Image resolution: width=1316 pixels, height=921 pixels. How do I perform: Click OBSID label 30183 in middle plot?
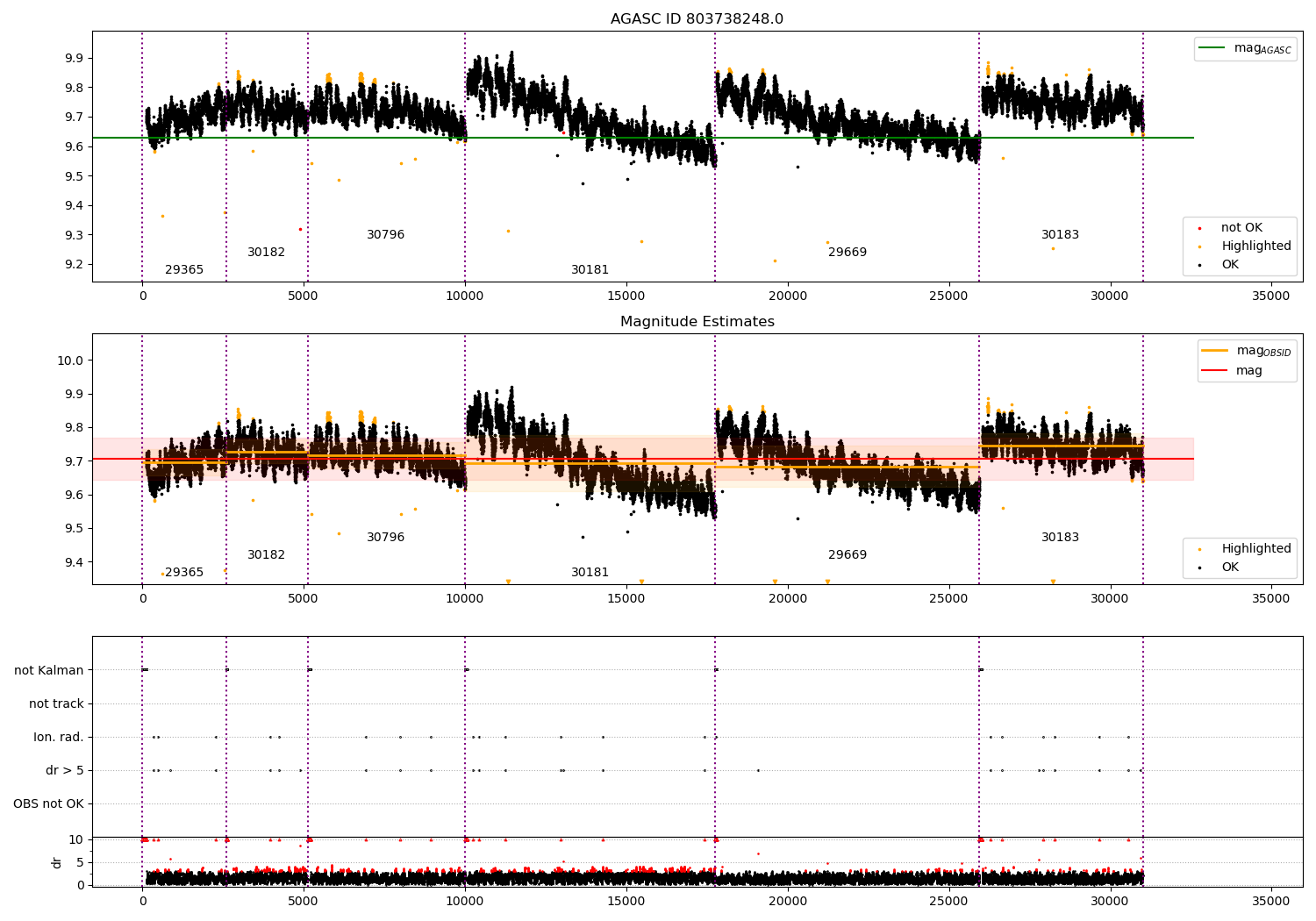1060,538
